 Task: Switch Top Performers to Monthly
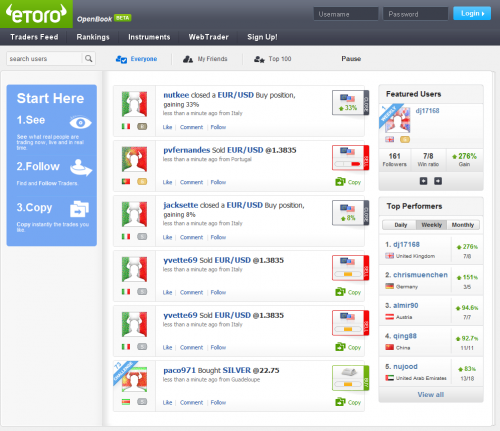(463, 225)
